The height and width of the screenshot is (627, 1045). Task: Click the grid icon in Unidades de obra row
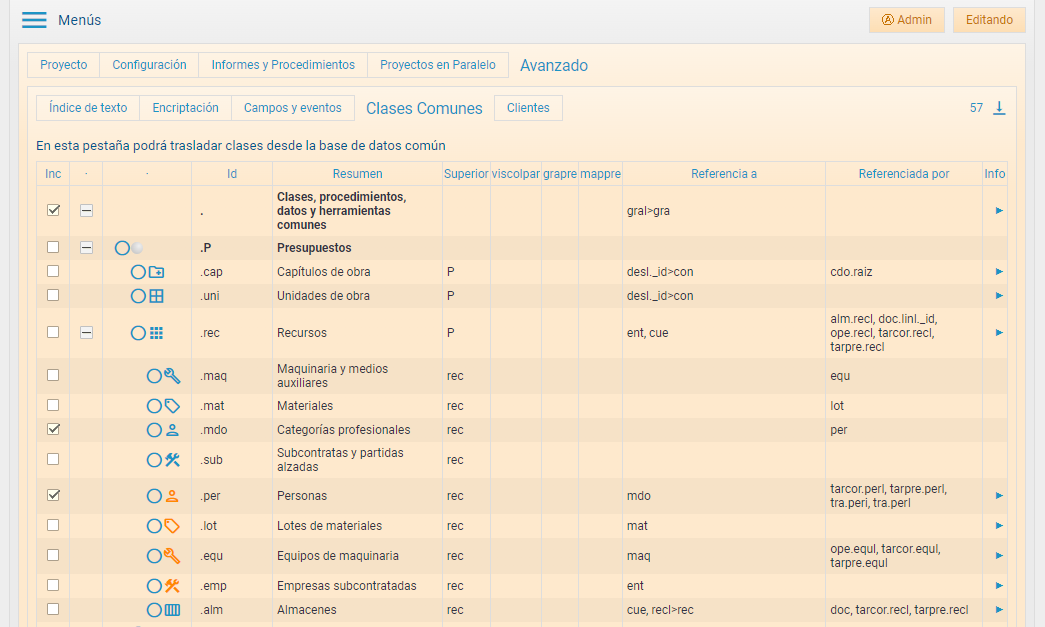pos(156,296)
